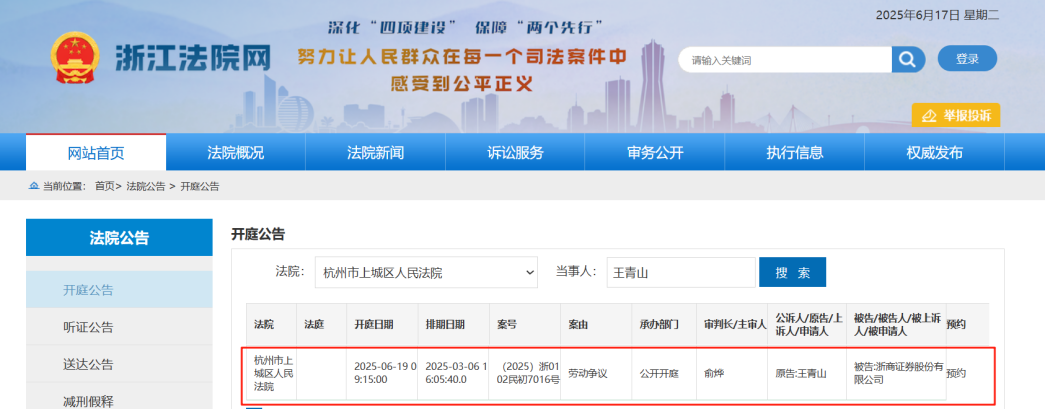Select 听证公告 in the sidebar

[88, 327]
